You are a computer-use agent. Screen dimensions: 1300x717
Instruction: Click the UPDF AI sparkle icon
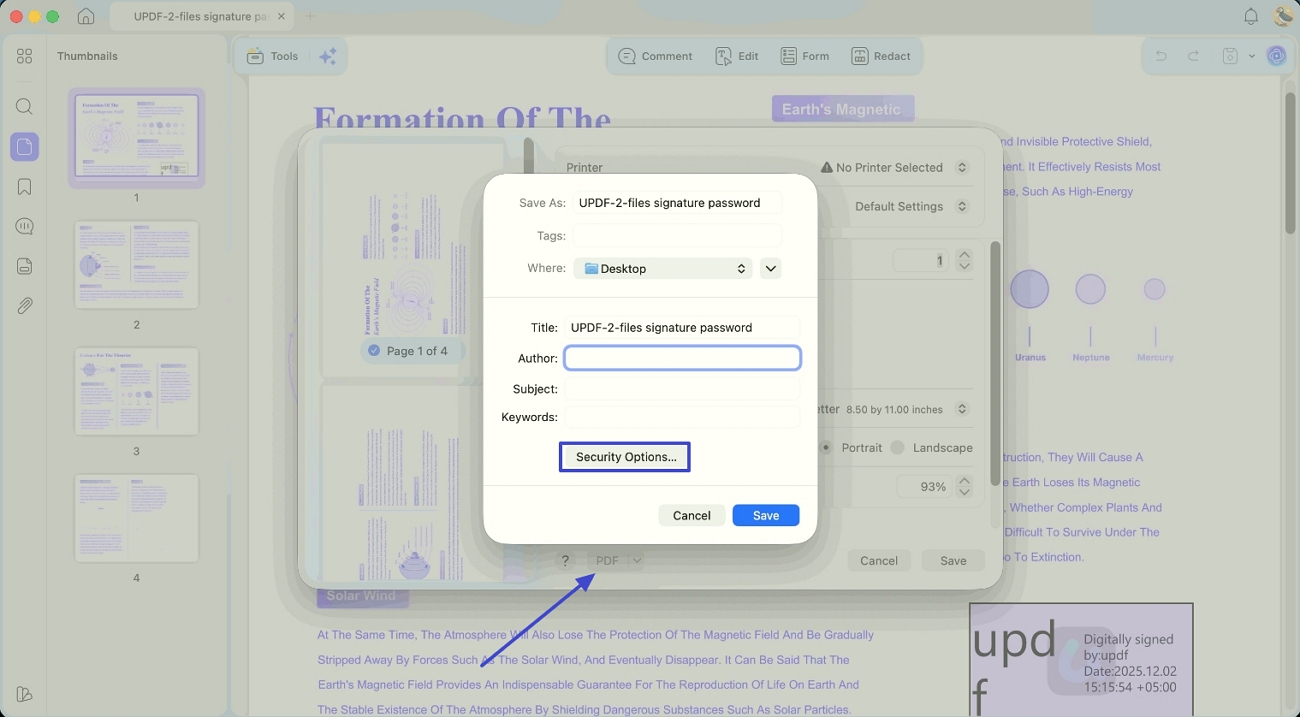point(327,56)
